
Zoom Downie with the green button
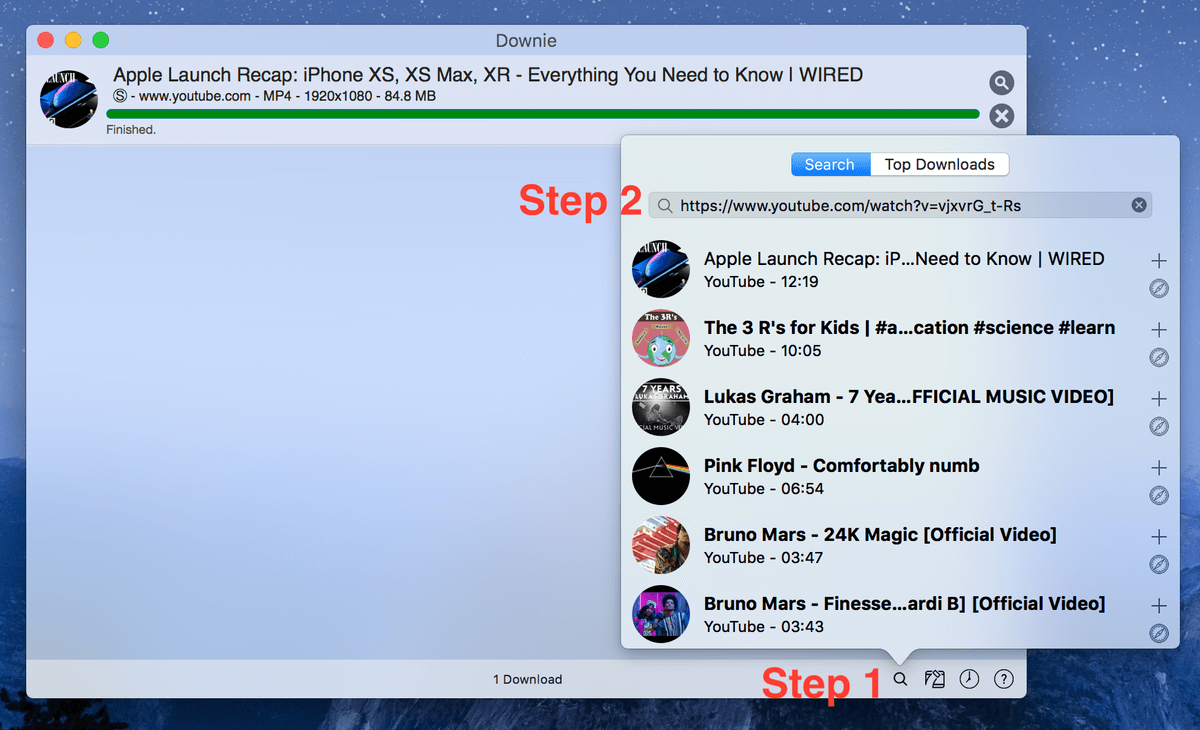click(100, 40)
